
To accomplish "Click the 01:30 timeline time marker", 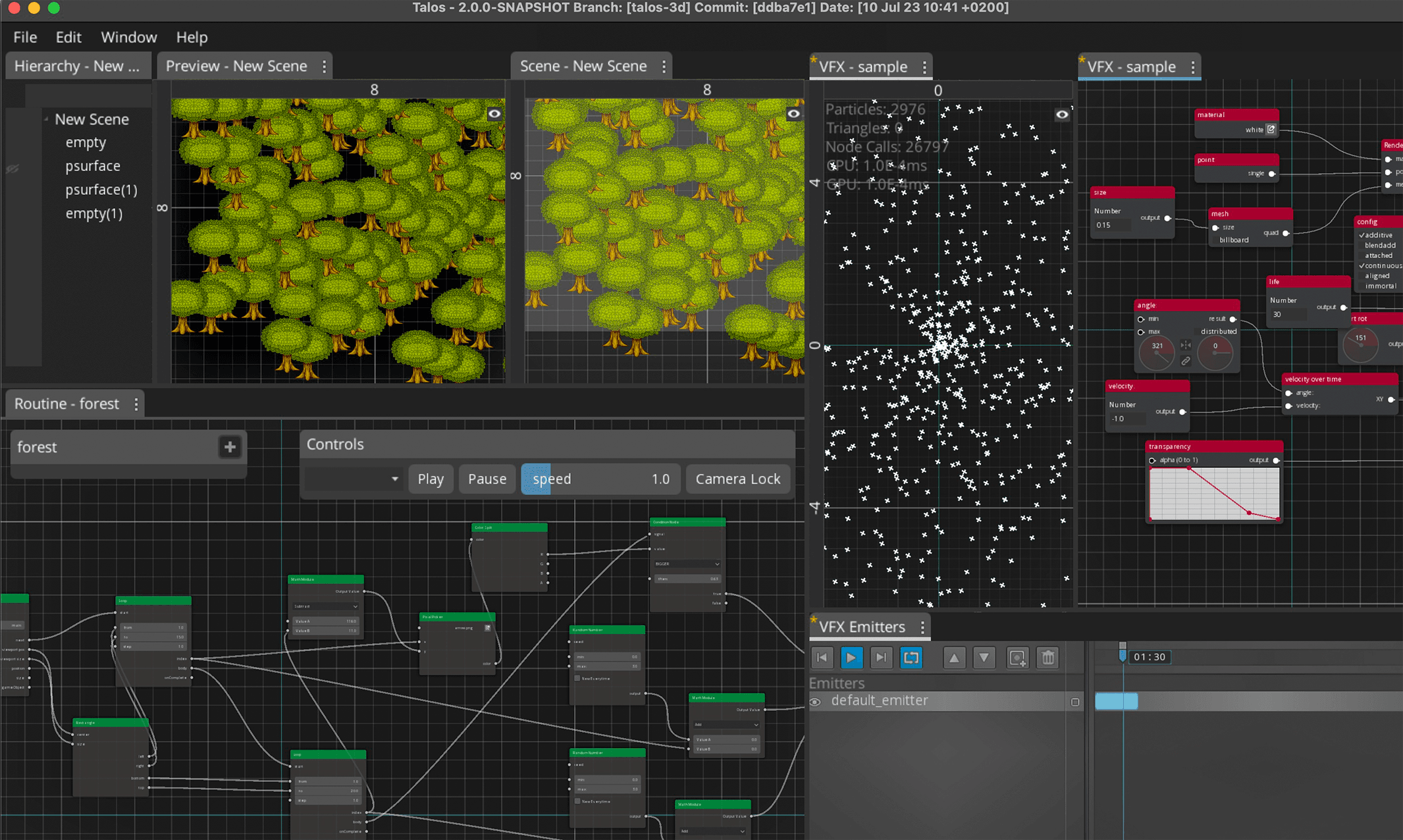I will (1150, 657).
